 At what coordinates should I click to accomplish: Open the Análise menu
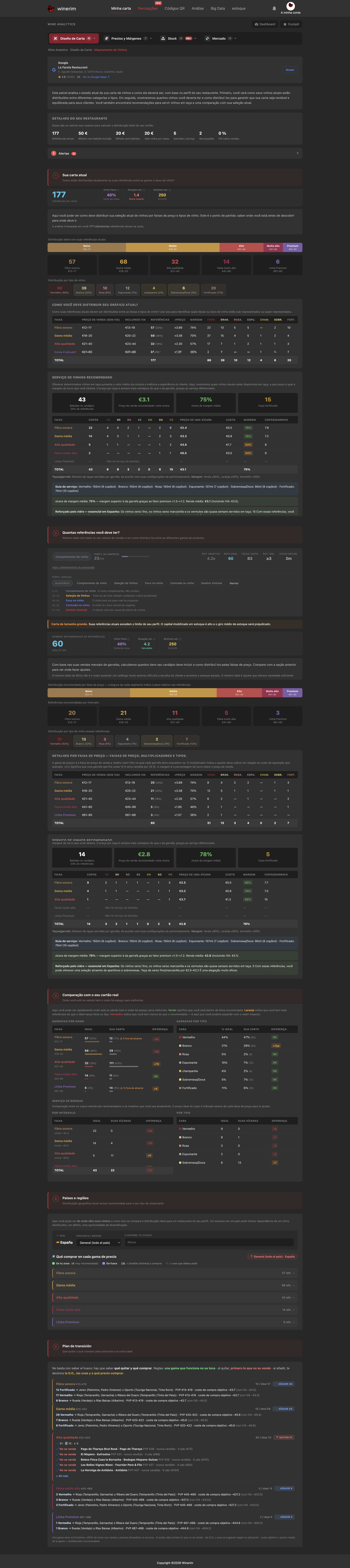[198, 9]
